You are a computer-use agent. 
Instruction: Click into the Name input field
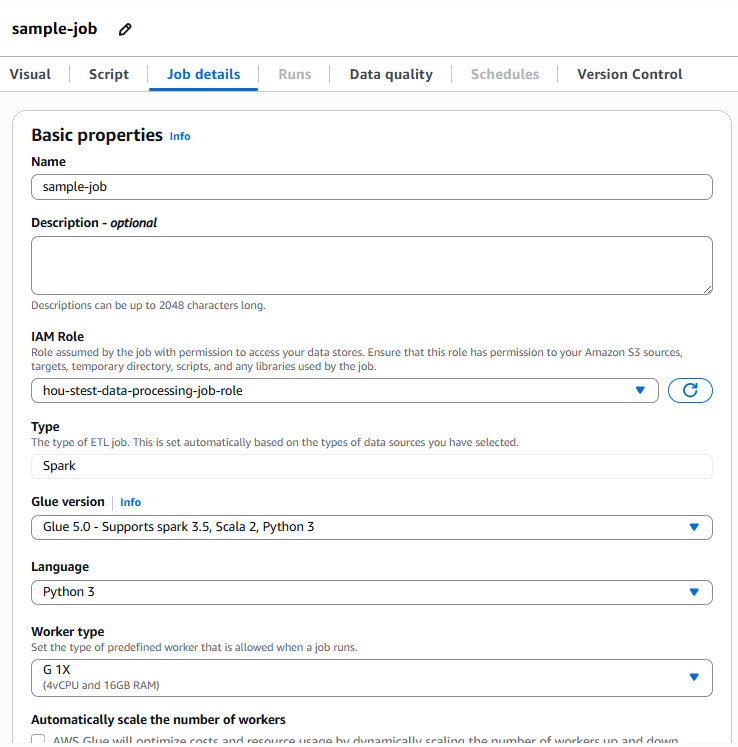point(371,187)
